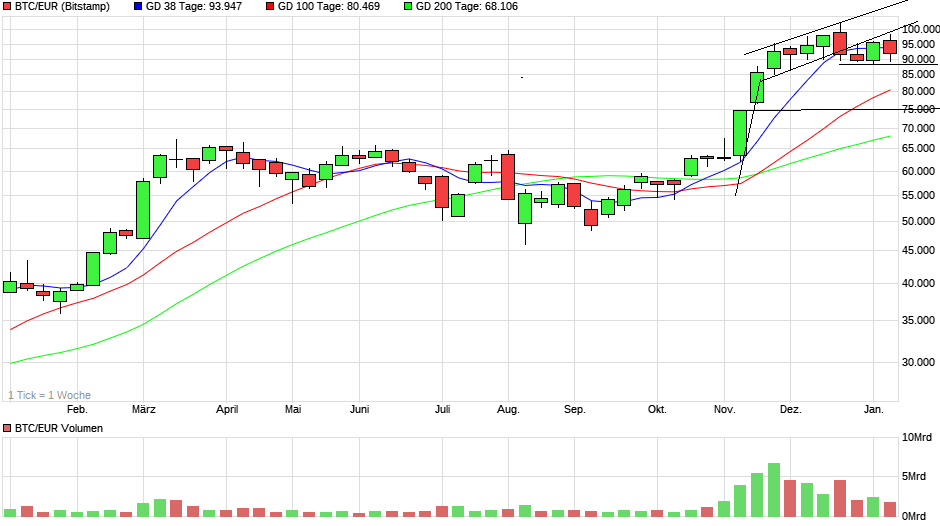
Task: Click the "BTC/EUR Volumen" label
Action: click(x=59, y=428)
